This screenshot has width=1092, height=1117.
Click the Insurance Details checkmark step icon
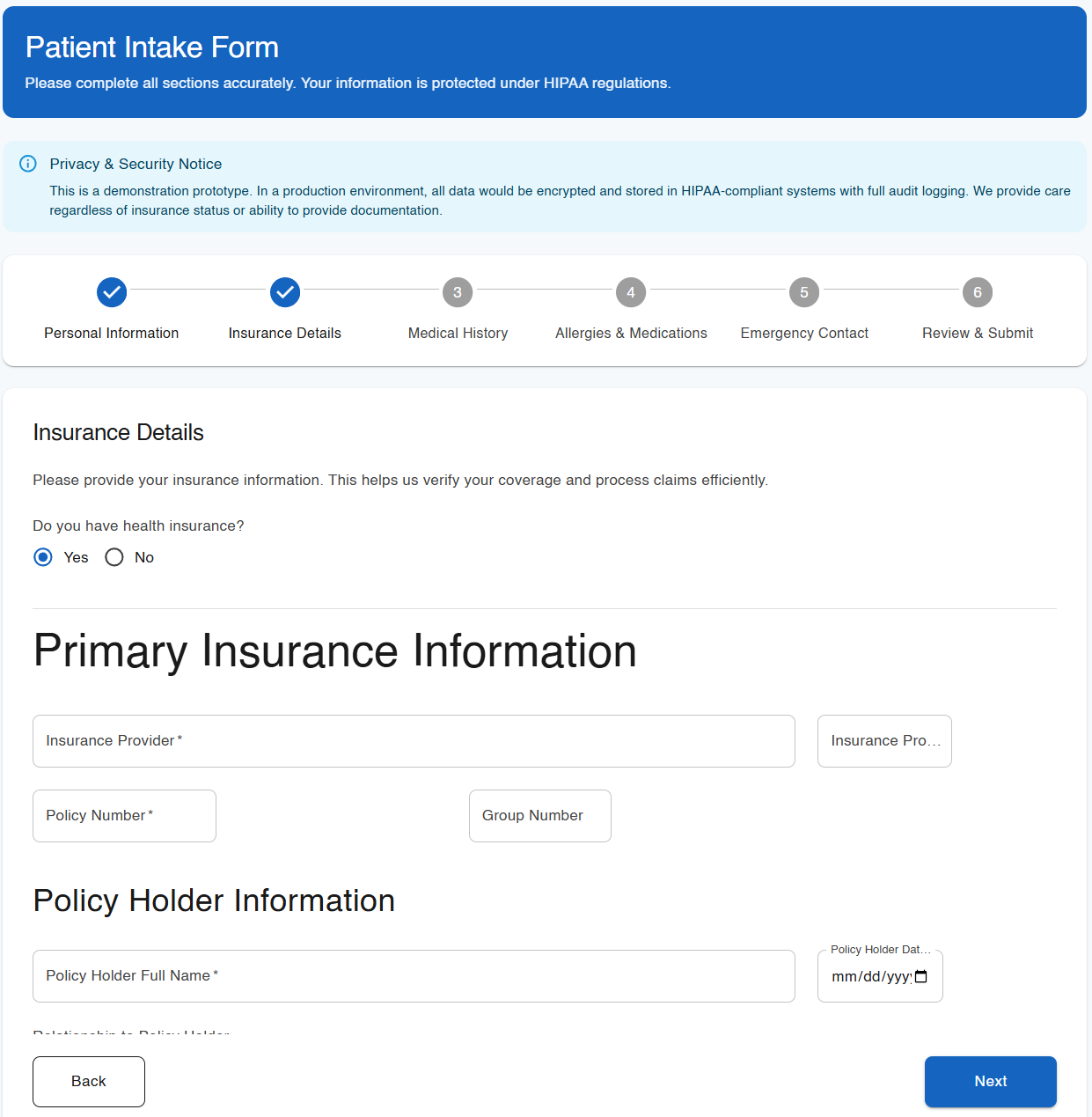[285, 292]
